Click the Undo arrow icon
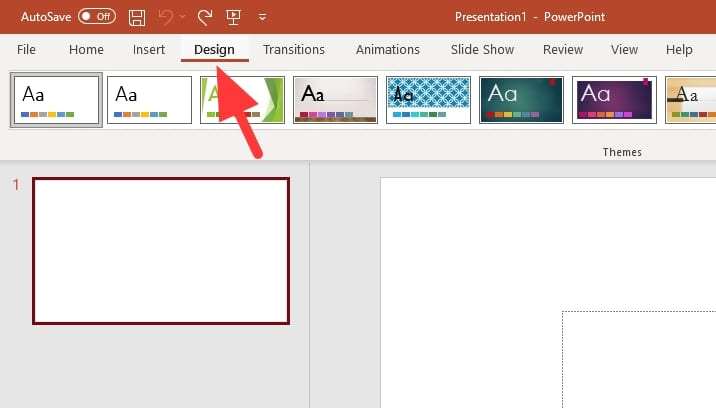The image size is (716, 408). [x=166, y=17]
